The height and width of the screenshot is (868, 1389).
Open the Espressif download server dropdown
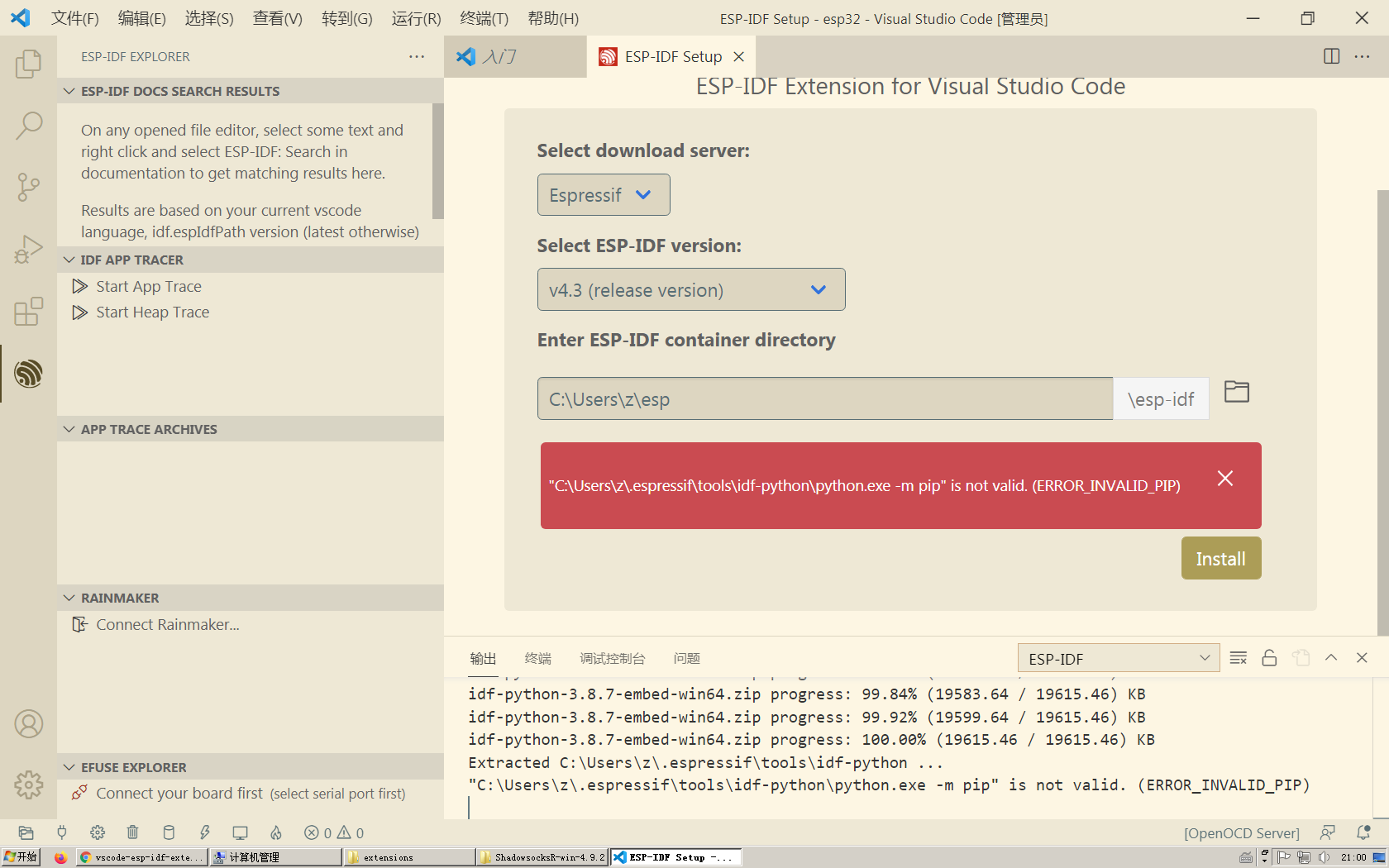(x=604, y=195)
